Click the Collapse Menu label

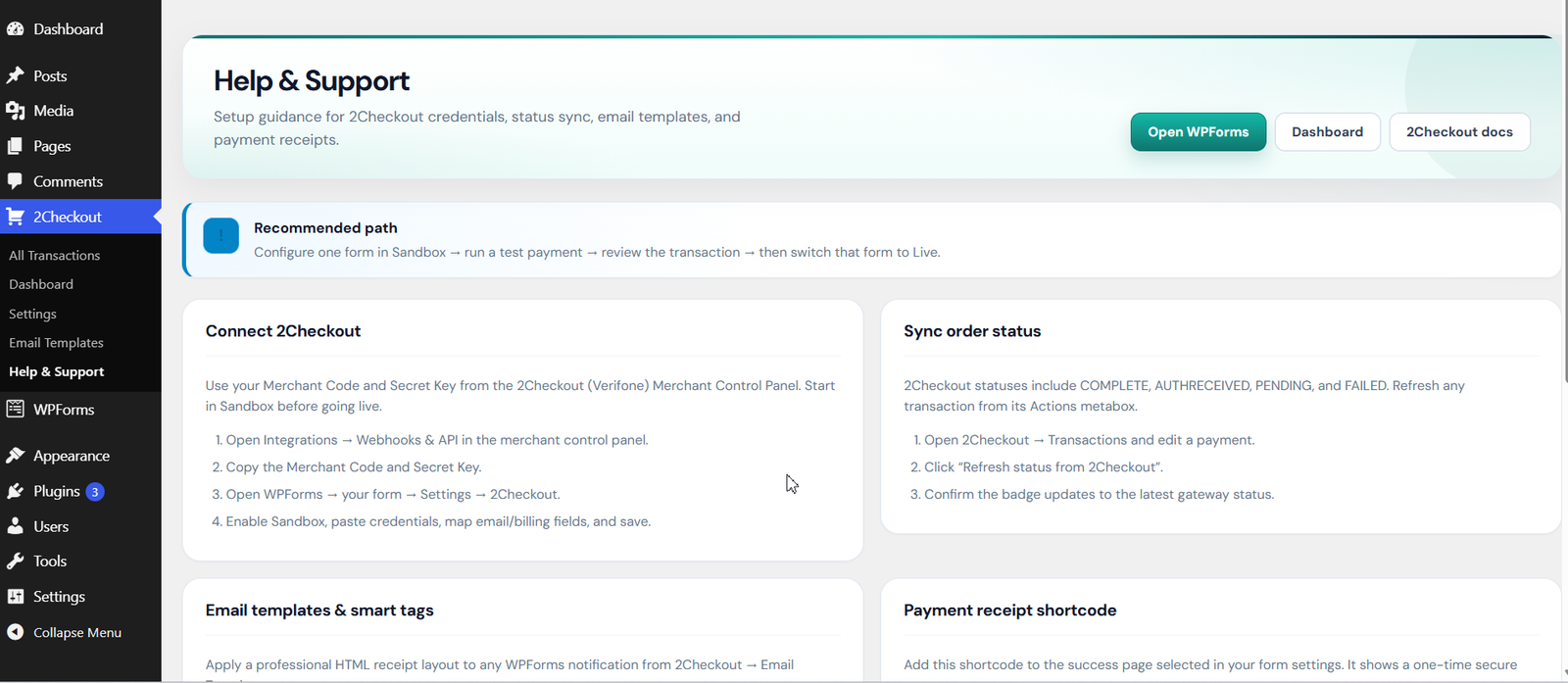77,632
